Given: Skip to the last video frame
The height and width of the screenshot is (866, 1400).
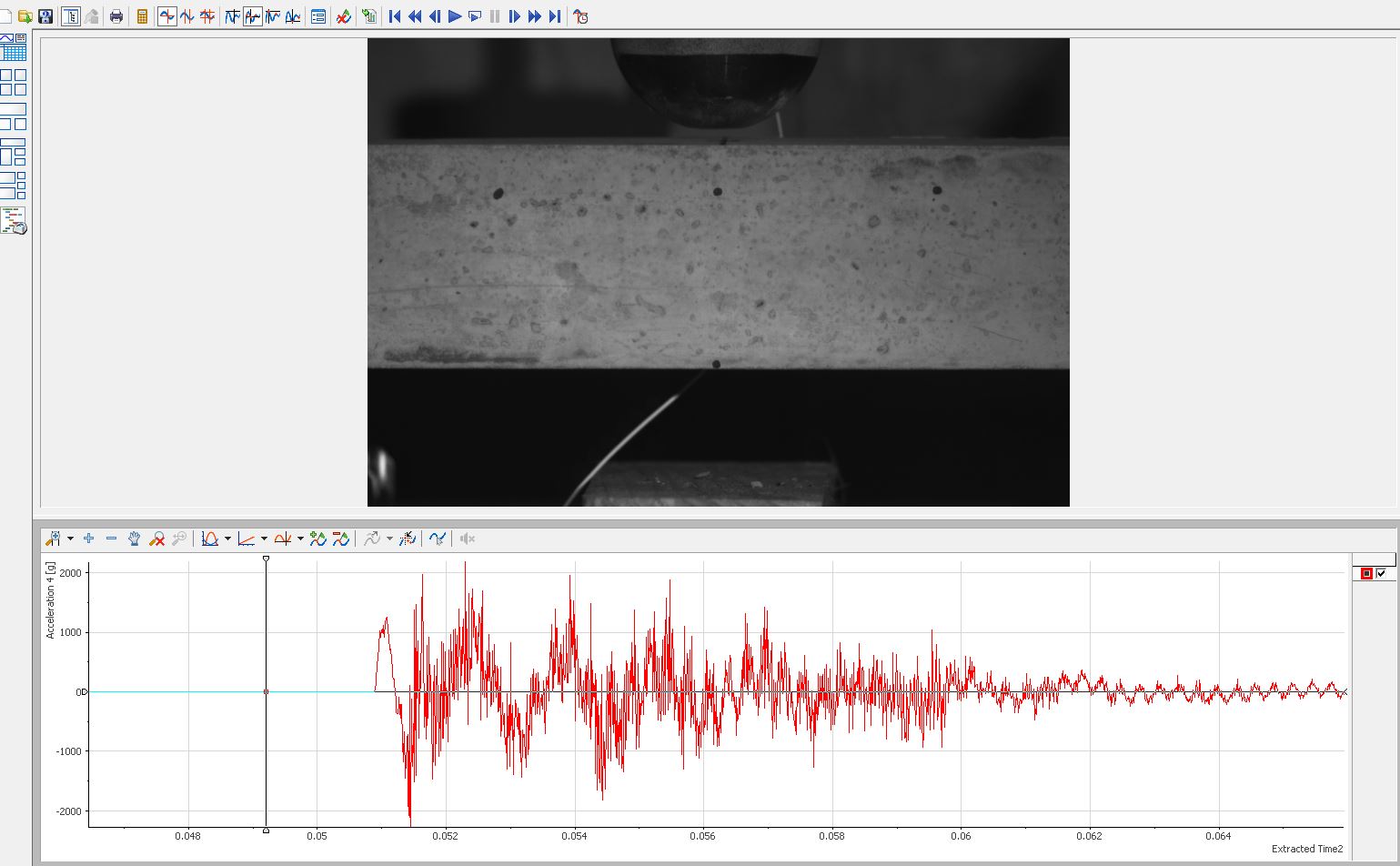Looking at the screenshot, I should click(x=554, y=16).
